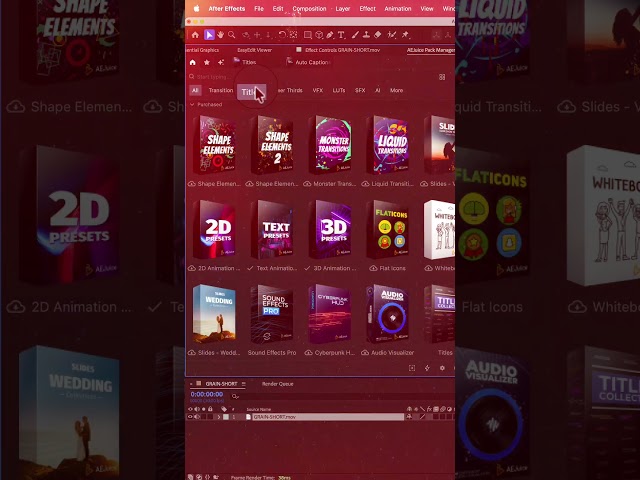Collapse the Purchased section
This screenshot has height=480, width=640.
pyautogui.click(x=192, y=104)
